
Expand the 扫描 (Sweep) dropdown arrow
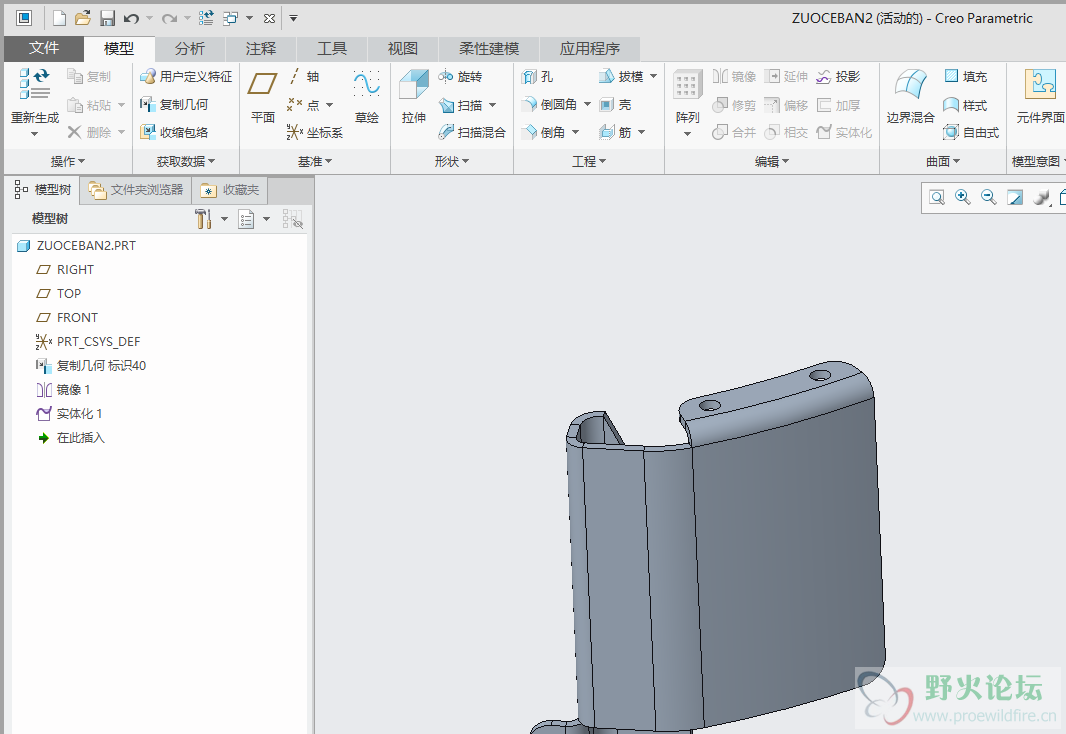coord(492,105)
